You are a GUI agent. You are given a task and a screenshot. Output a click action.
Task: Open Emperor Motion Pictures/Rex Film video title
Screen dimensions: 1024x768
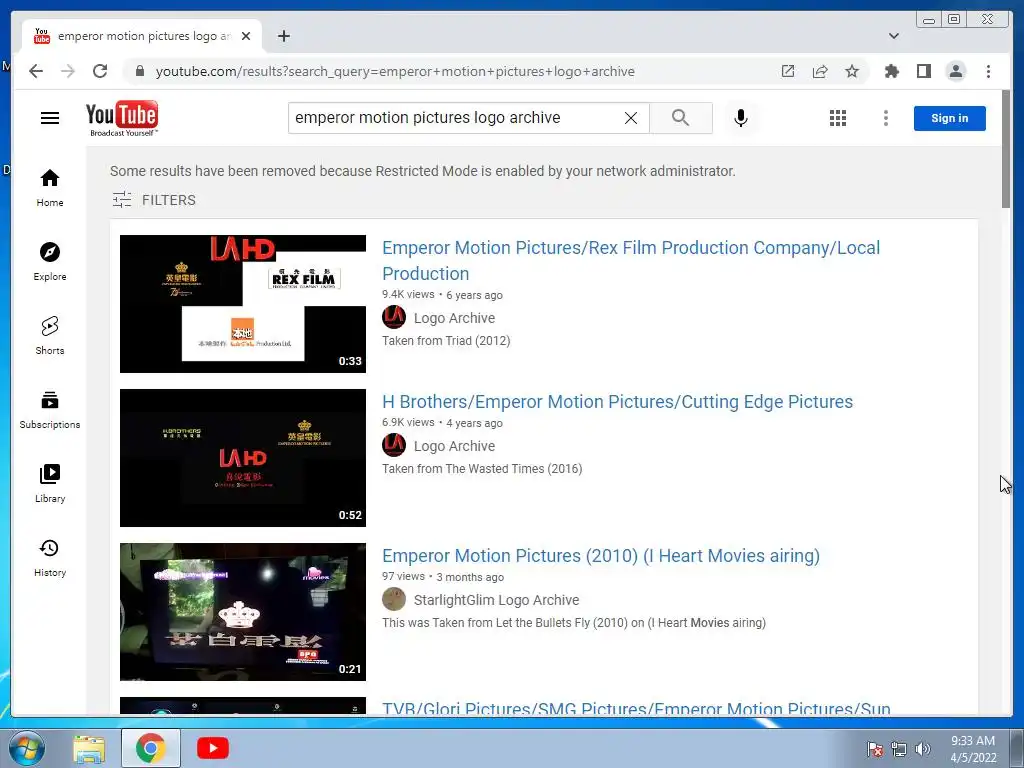click(631, 261)
